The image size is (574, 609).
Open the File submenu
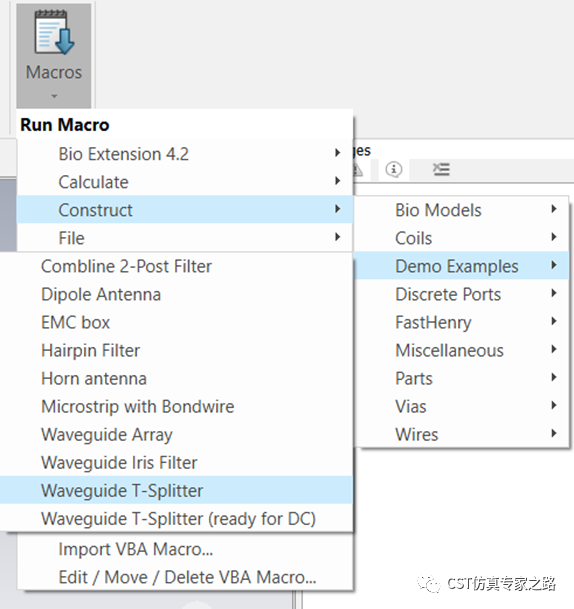point(185,238)
